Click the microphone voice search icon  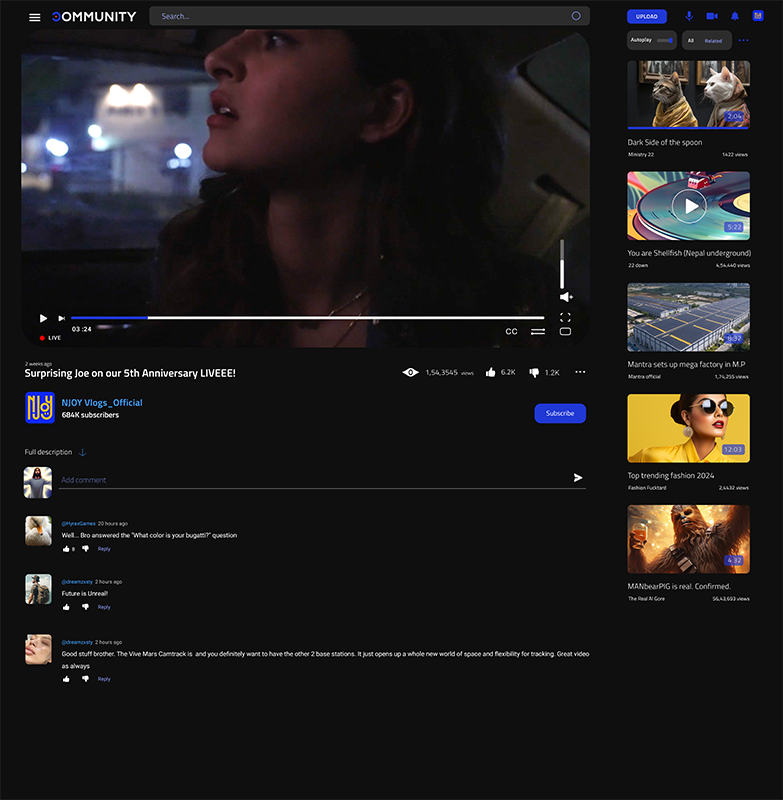(688, 16)
